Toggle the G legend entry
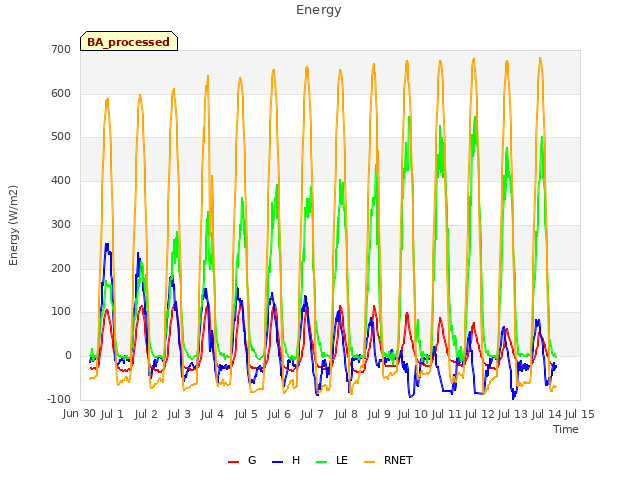 pos(242,460)
